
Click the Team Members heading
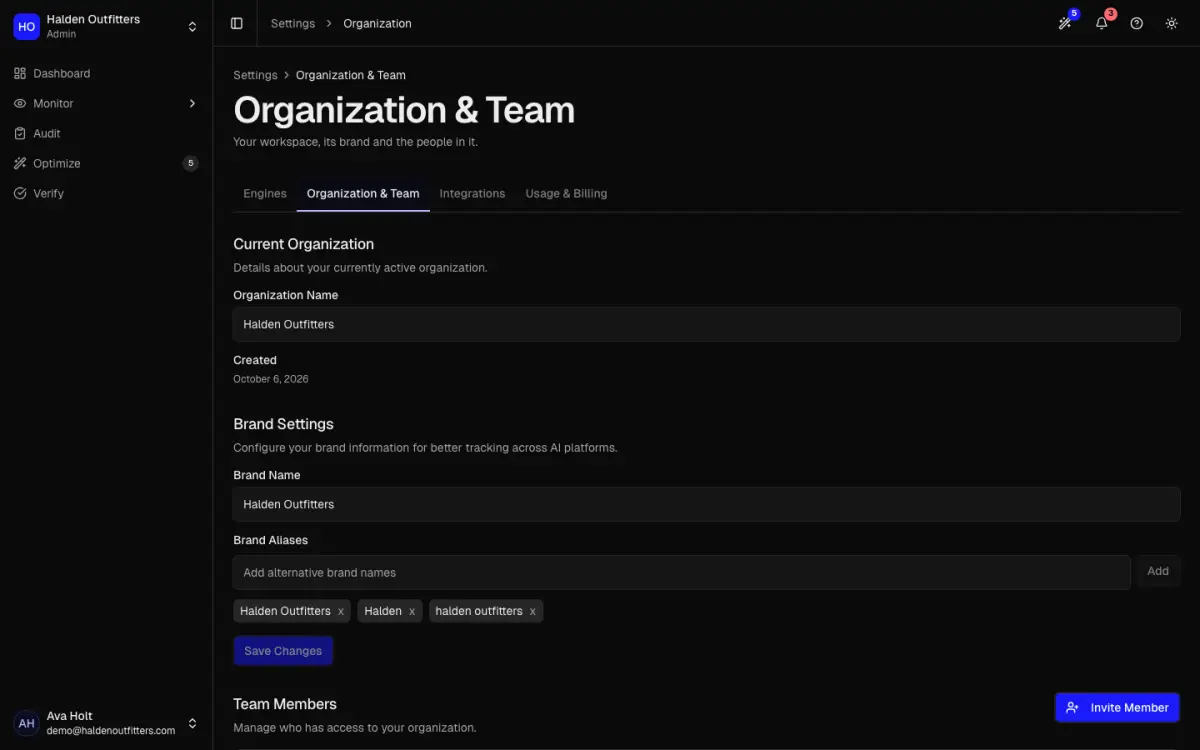pos(285,704)
